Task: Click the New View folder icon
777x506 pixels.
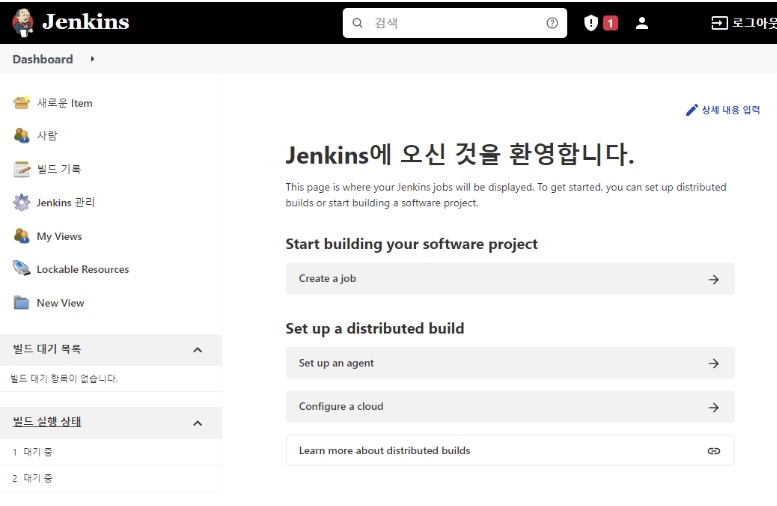Action: tap(21, 302)
